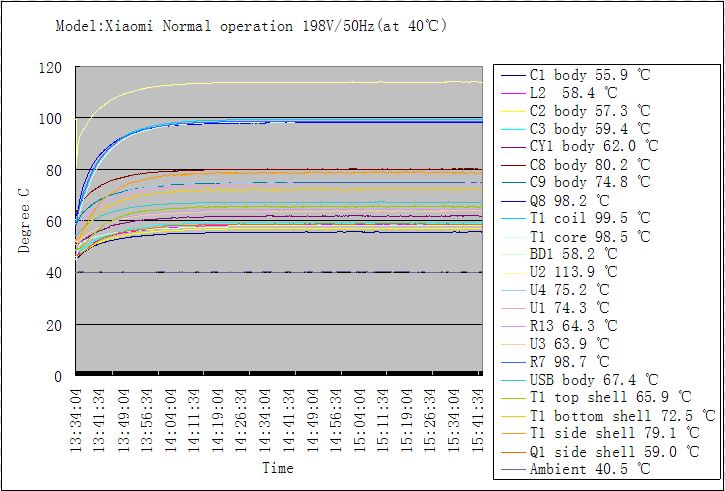This screenshot has width=725, height=491.
Task: Click legend entry 'U4 75.2 ℃'
Action: click(x=556, y=290)
